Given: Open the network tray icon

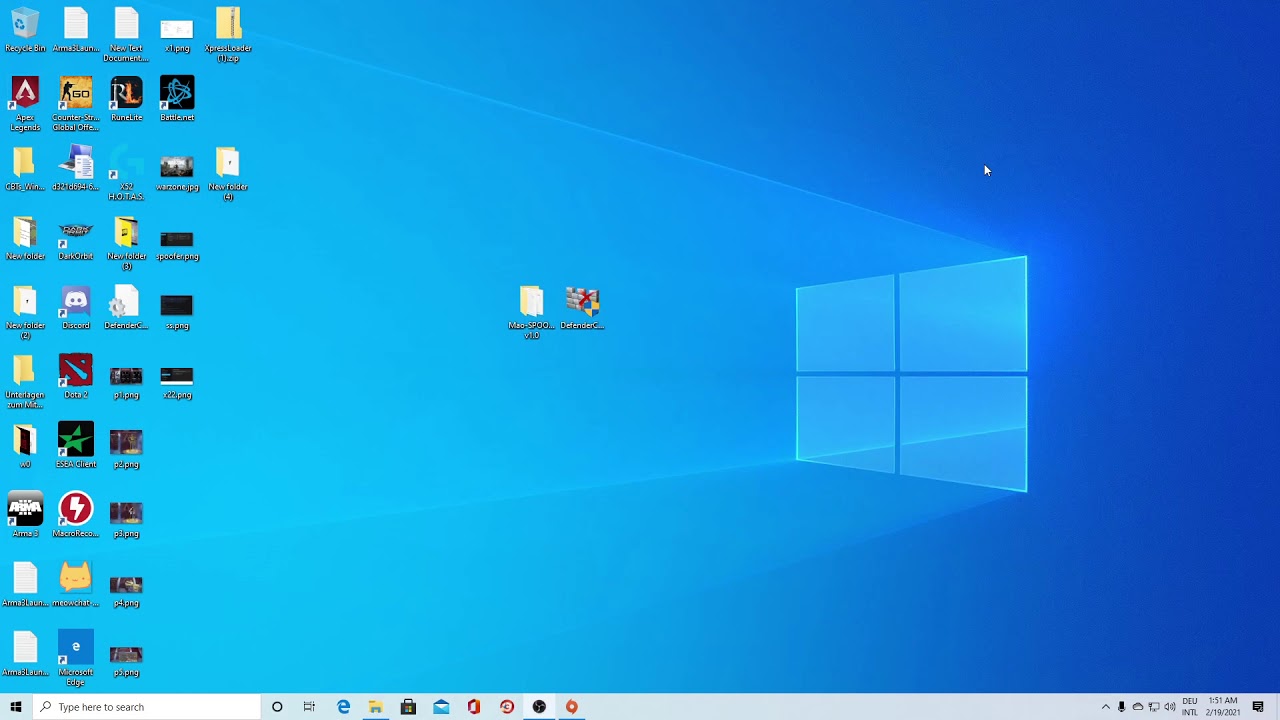Looking at the screenshot, I should pyautogui.click(x=1153, y=707).
